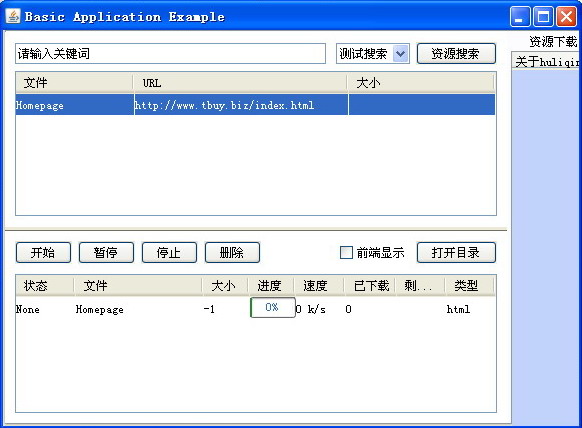Click the 0% progress bar
Image resolution: width=582 pixels, height=428 pixels.
273,307
